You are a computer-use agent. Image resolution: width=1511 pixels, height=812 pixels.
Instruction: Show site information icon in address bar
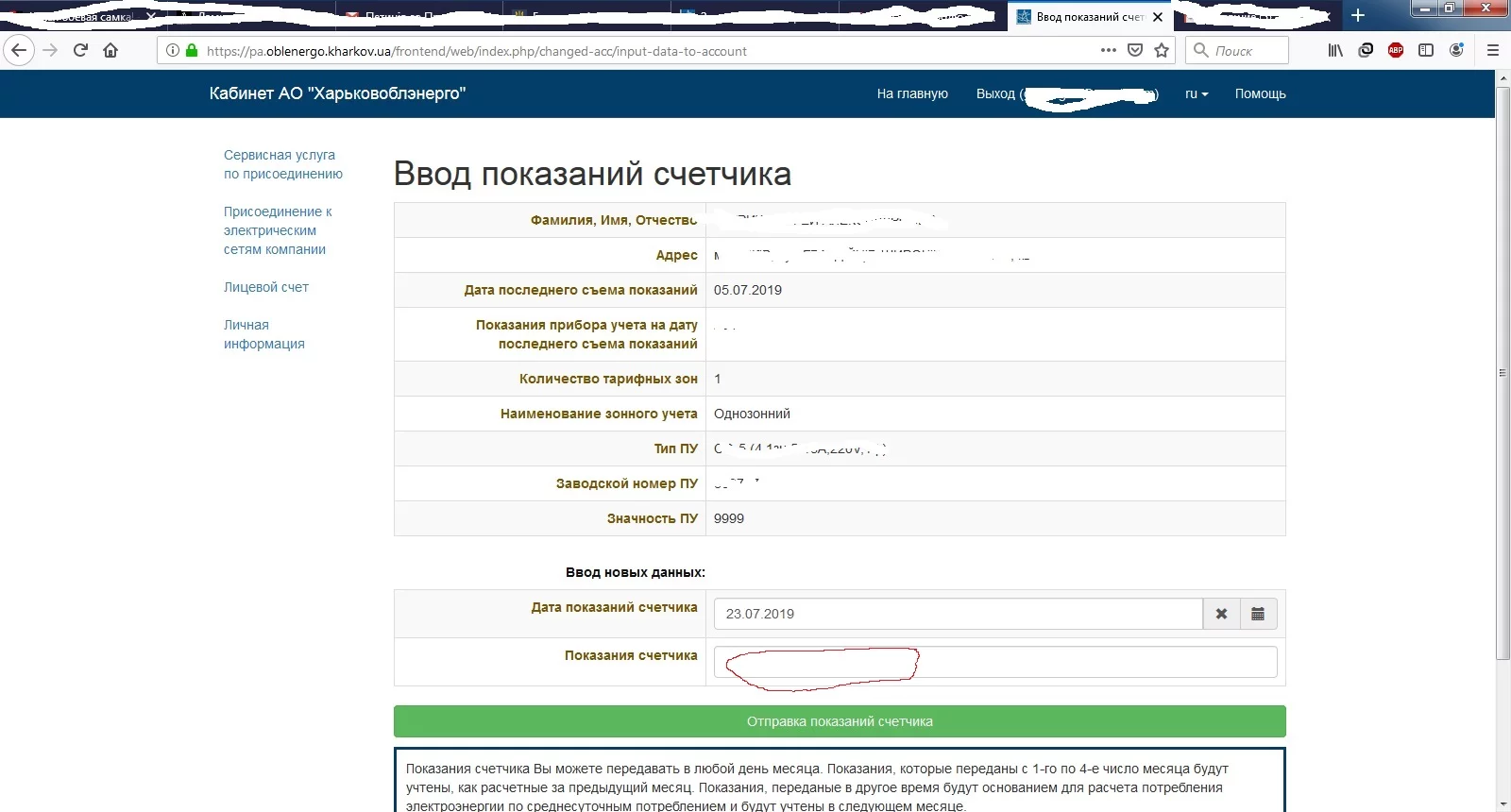click(172, 51)
